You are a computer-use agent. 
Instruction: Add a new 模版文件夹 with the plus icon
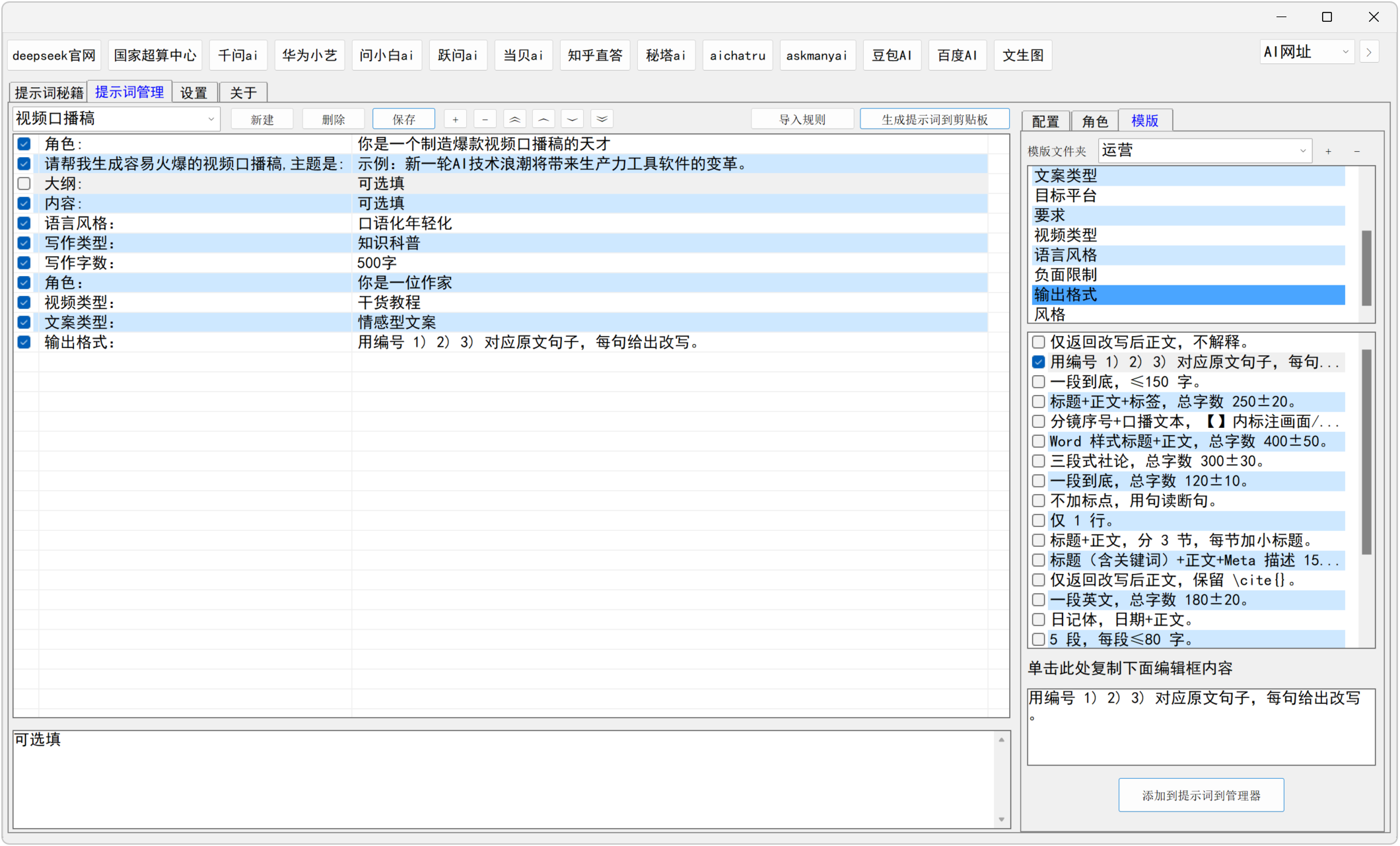point(1328,151)
